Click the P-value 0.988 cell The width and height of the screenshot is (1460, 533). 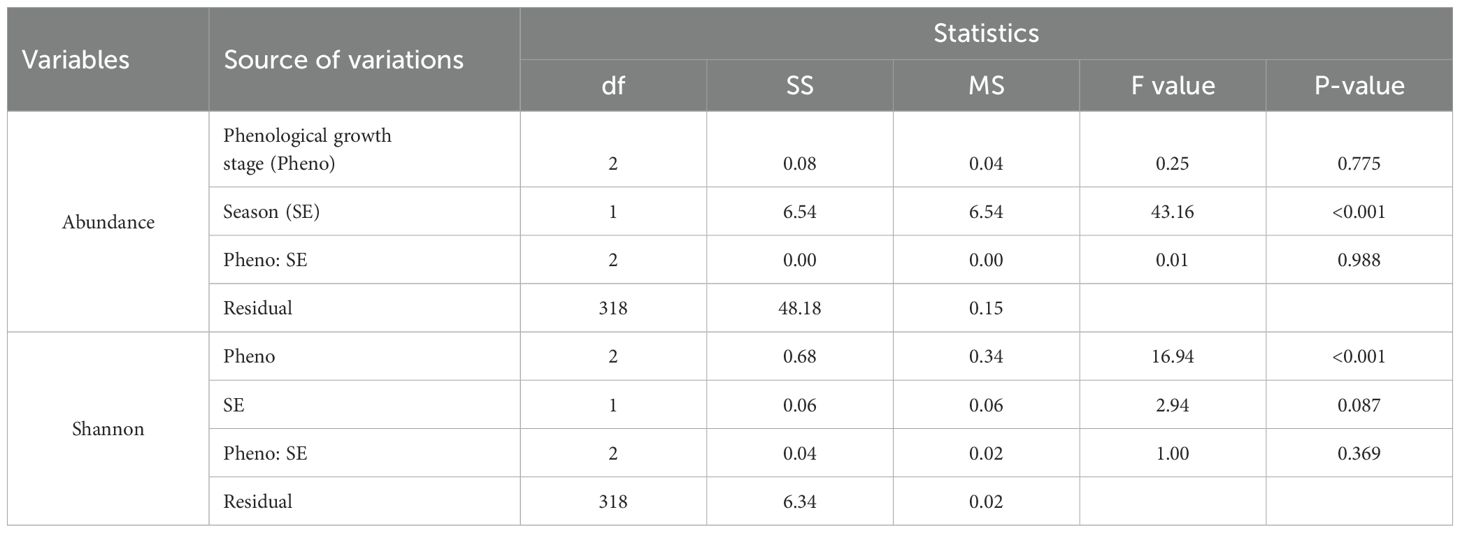tap(1358, 260)
